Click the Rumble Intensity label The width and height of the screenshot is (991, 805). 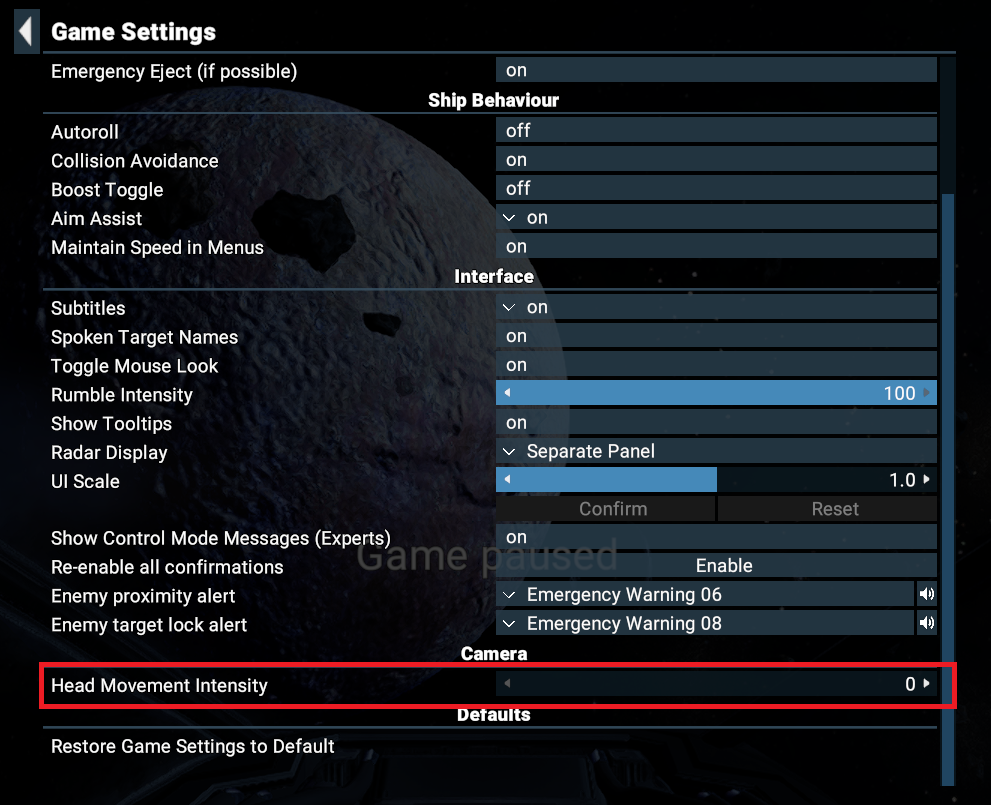[x=122, y=395]
